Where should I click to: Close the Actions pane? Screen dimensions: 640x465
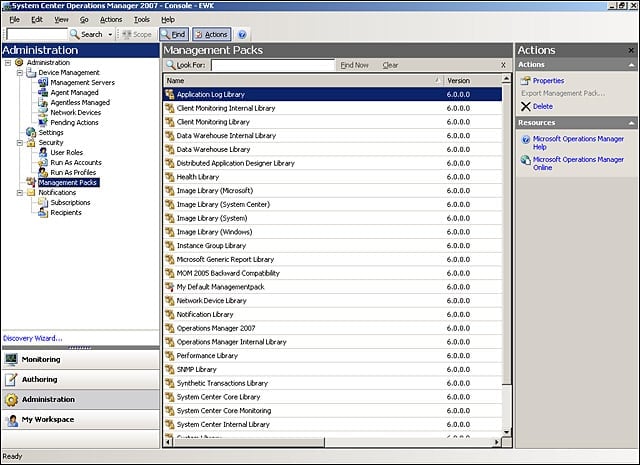(631, 51)
